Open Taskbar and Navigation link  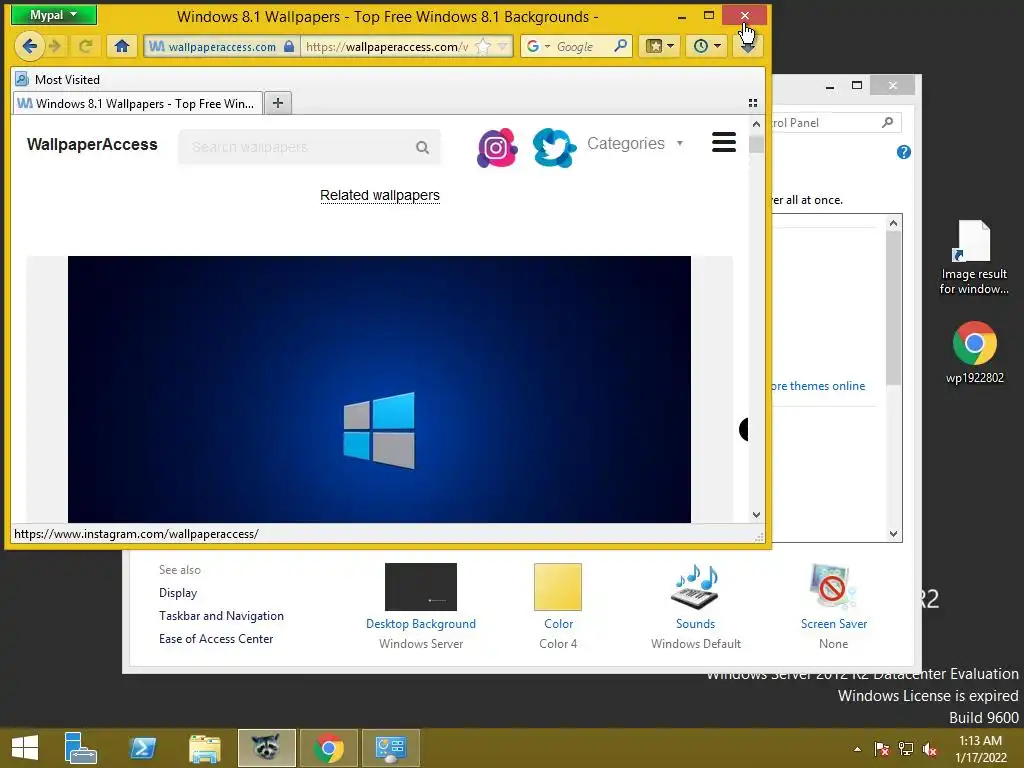[221, 616]
